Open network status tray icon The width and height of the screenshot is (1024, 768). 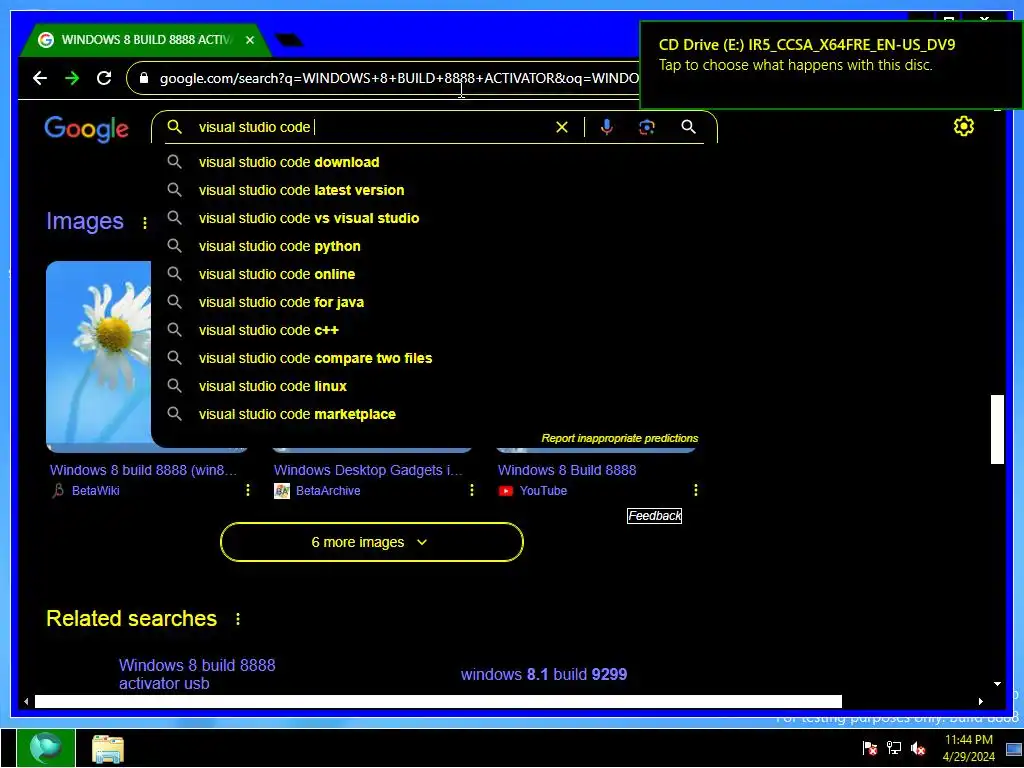coord(893,748)
